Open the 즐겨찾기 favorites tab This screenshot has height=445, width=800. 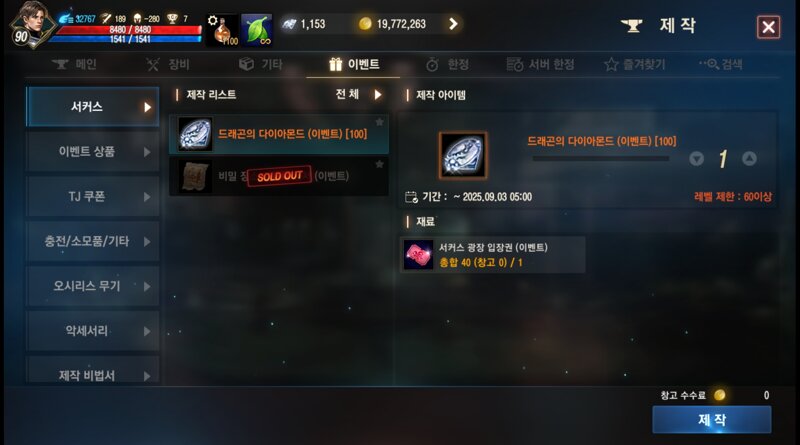[x=635, y=64]
